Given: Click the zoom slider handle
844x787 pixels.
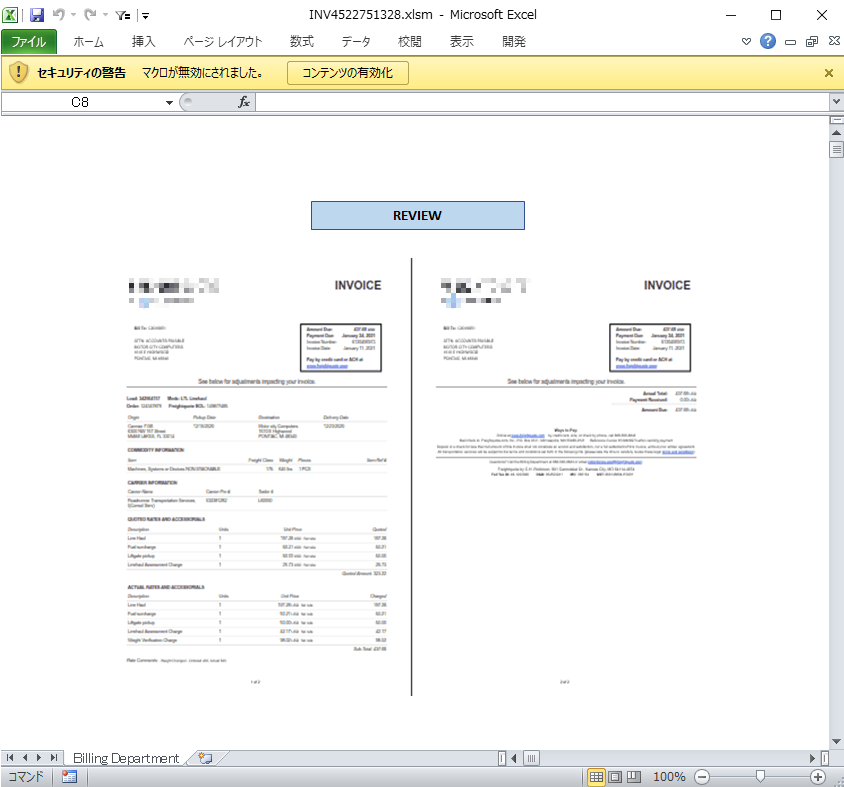Looking at the screenshot, I should tap(760, 776).
